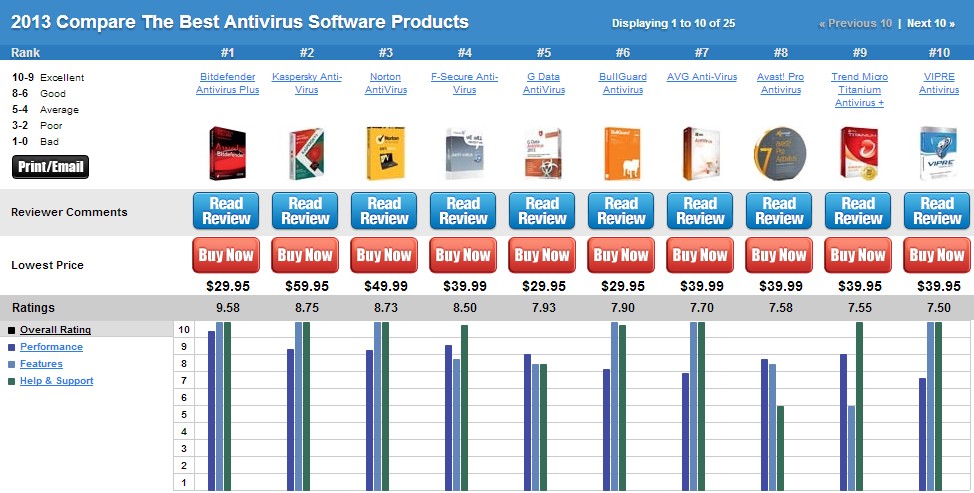The height and width of the screenshot is (493, 974).
Task: Read Review for rank #3 Norton
Action: [384, 211]
